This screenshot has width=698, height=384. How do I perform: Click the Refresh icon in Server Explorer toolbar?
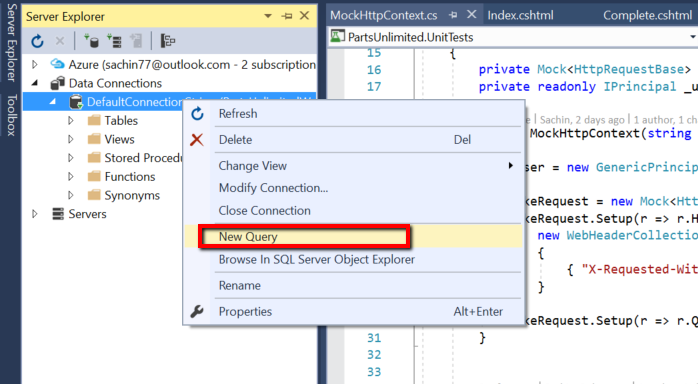click(x=37, y=41)
